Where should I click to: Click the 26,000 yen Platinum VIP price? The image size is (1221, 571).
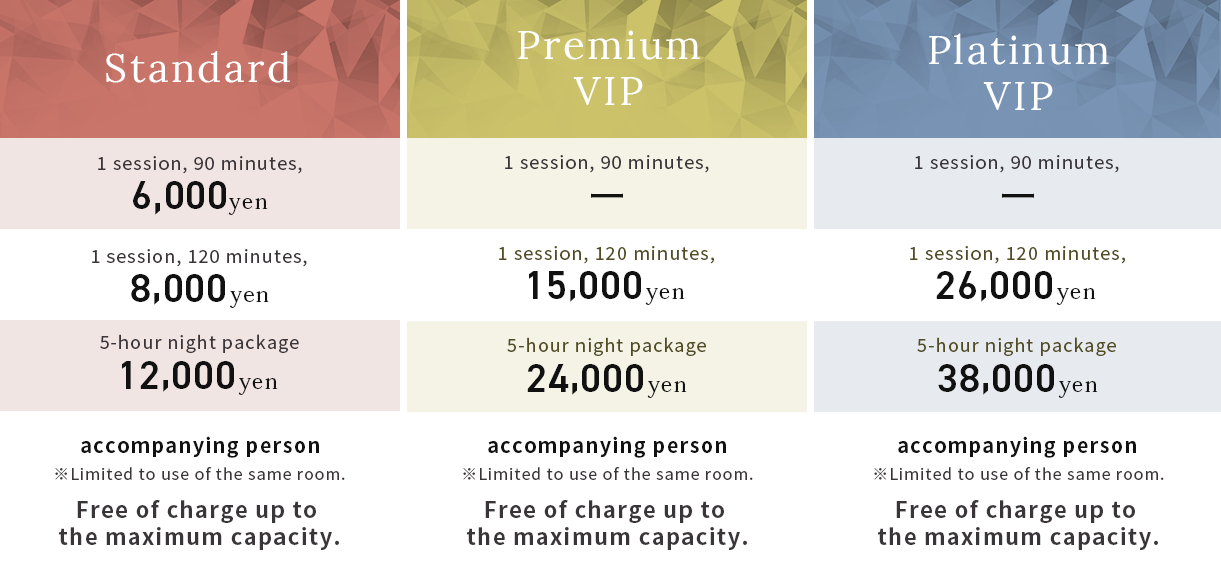point(1016,287)
